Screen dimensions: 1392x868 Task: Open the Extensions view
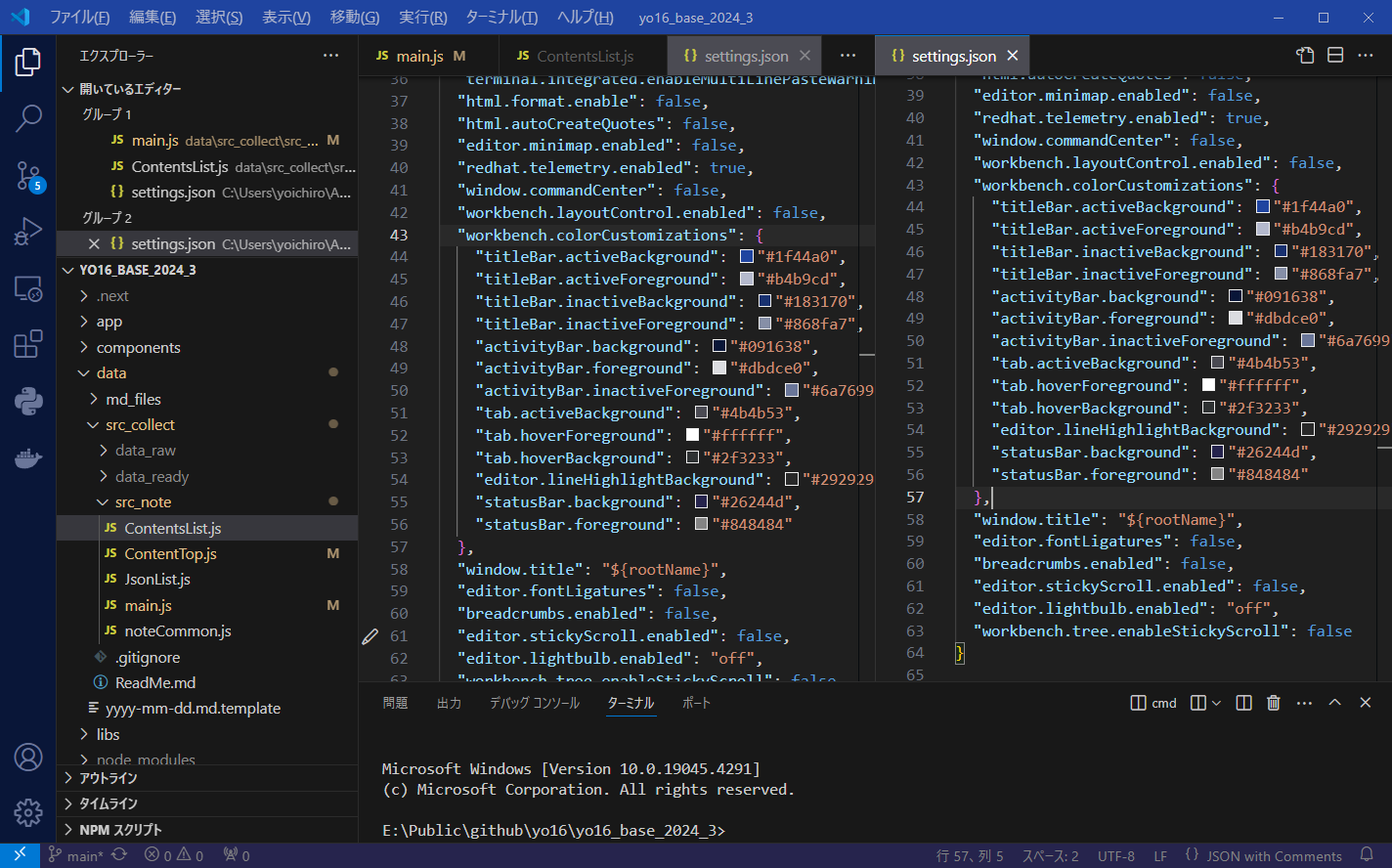[x=28, y=344]
